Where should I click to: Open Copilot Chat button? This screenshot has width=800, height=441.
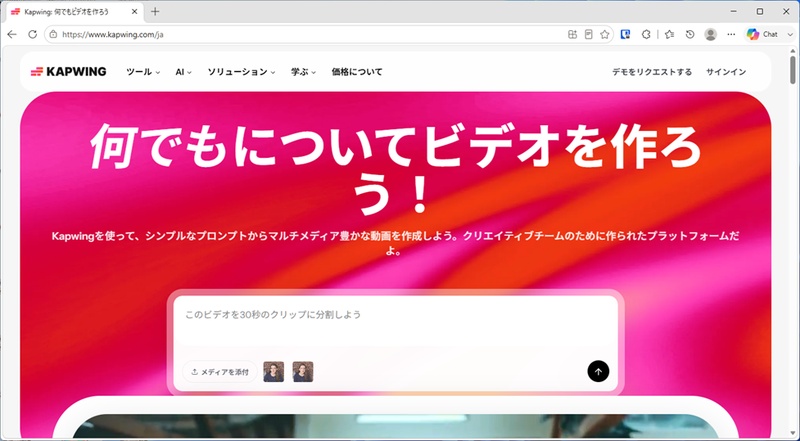pyautogui.click(x=762, y=34)
